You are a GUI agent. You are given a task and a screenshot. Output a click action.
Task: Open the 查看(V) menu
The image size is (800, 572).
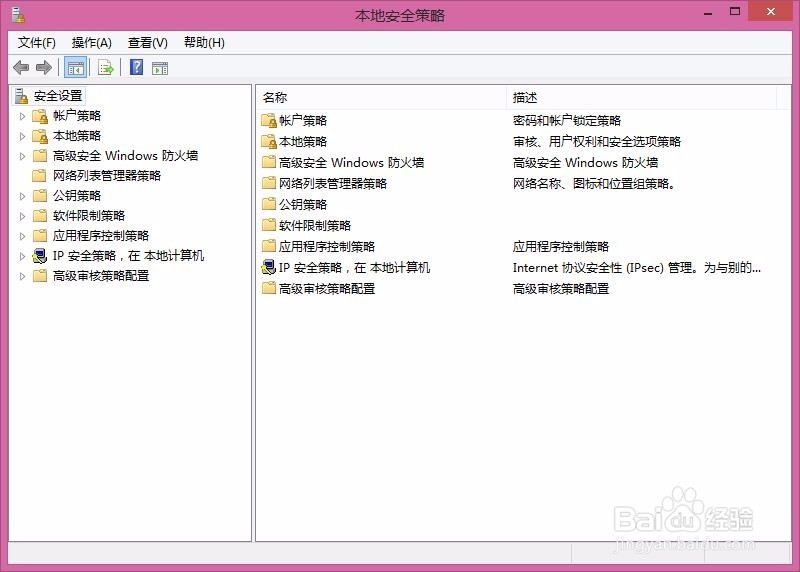tap(147, 42)
